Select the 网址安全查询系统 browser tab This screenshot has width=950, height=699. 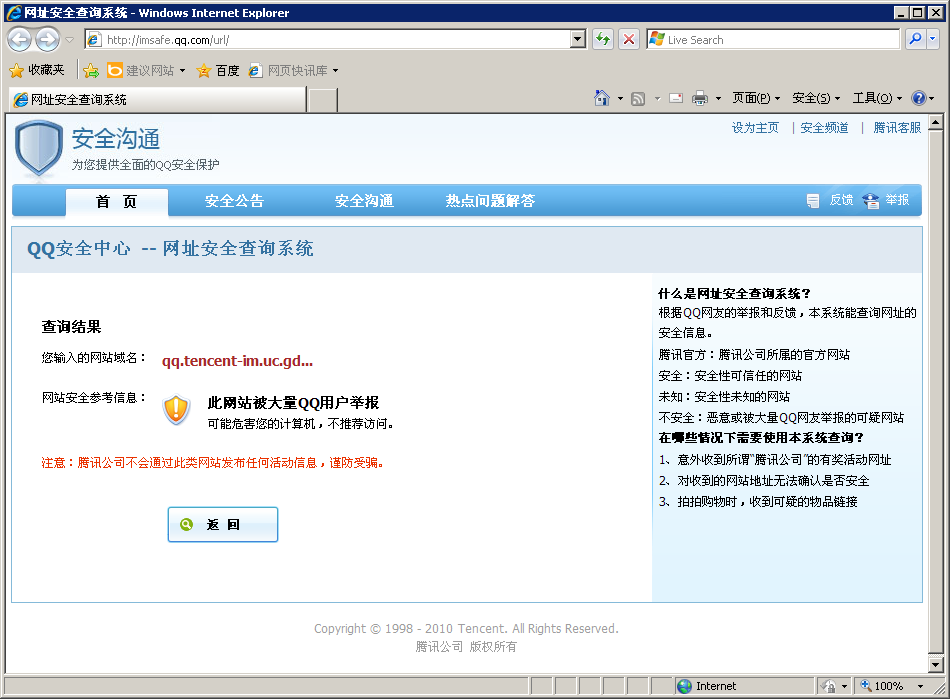[158, 99]
